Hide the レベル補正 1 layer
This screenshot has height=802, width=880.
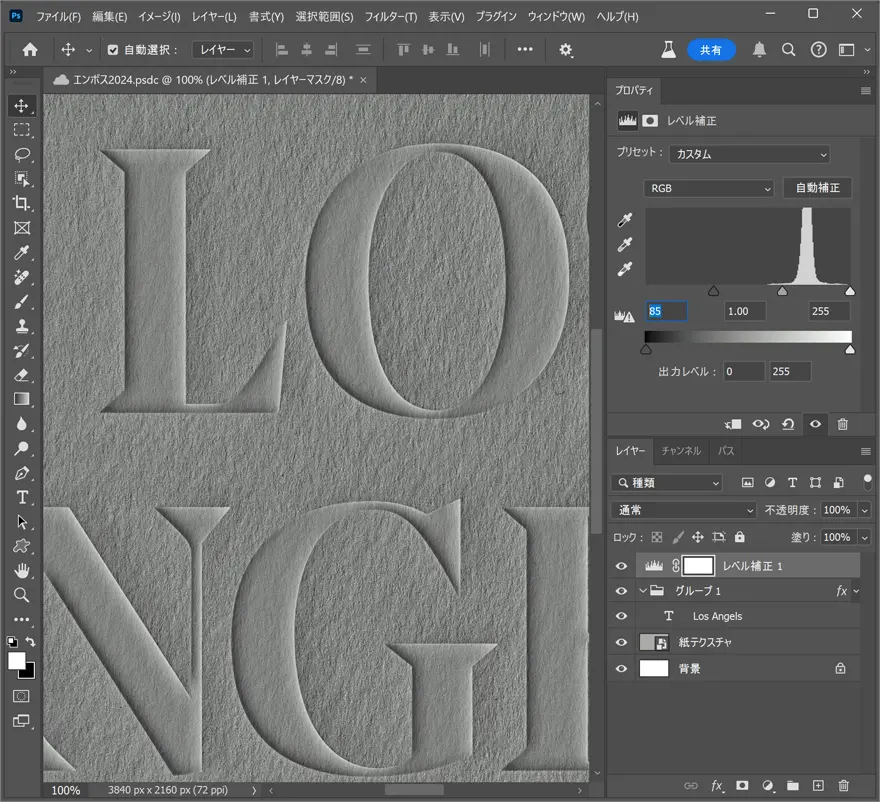[x=621, y=566]
